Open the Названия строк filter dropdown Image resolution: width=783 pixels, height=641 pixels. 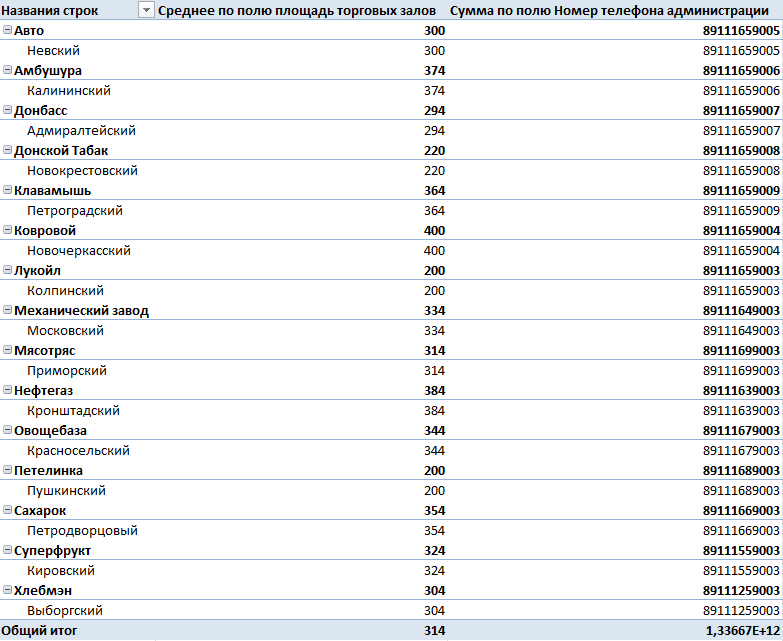[x=146, y=10]
